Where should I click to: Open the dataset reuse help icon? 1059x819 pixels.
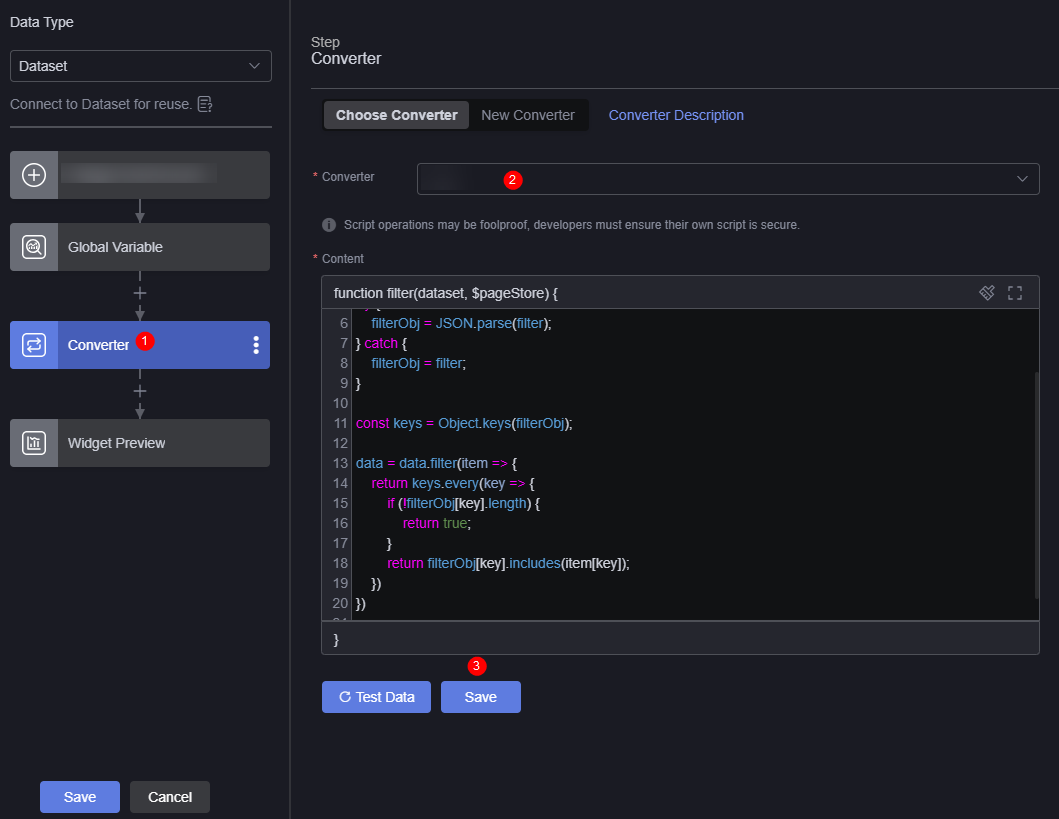tap(205, 104)
